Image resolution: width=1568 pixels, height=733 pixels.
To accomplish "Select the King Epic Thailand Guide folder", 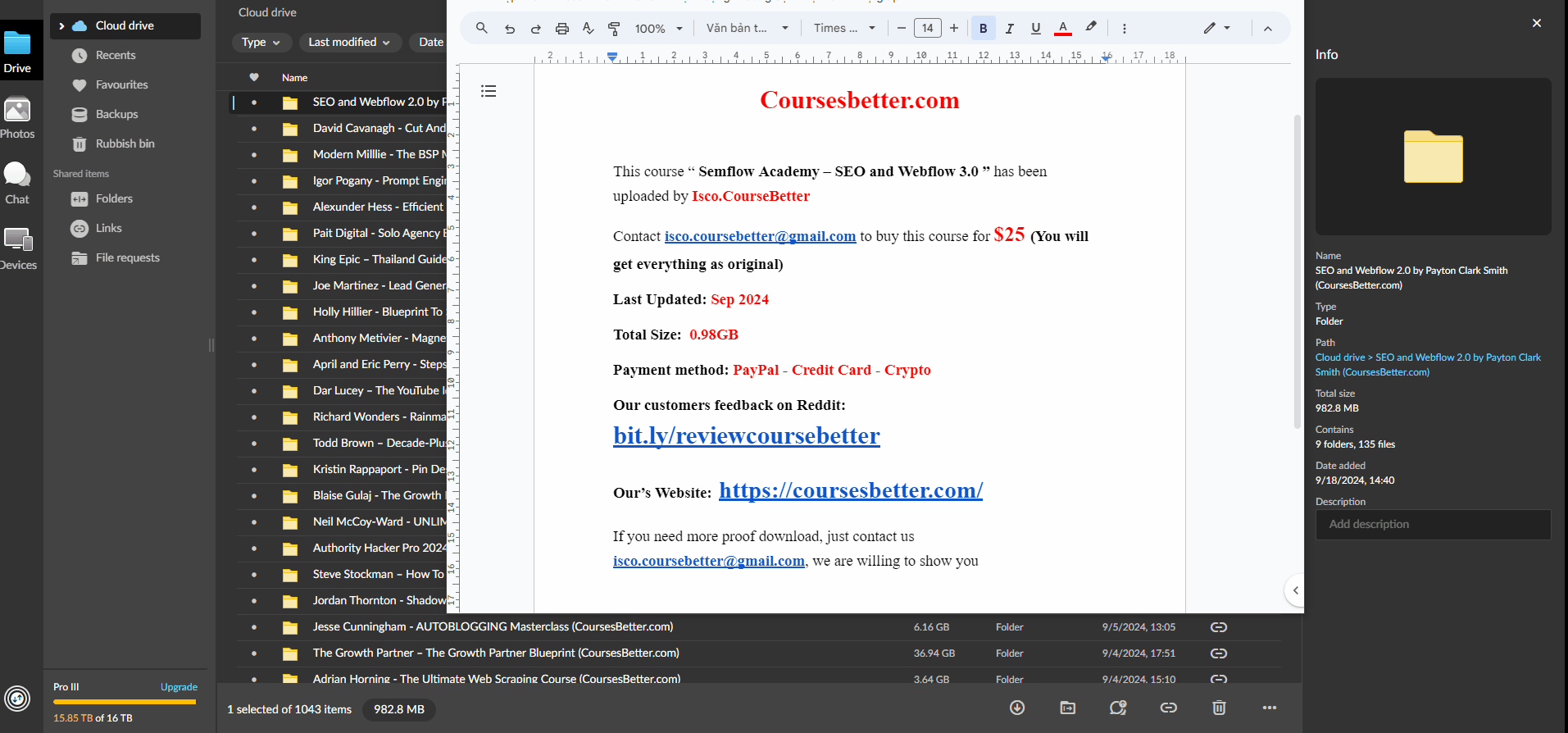I will [341, 259].
